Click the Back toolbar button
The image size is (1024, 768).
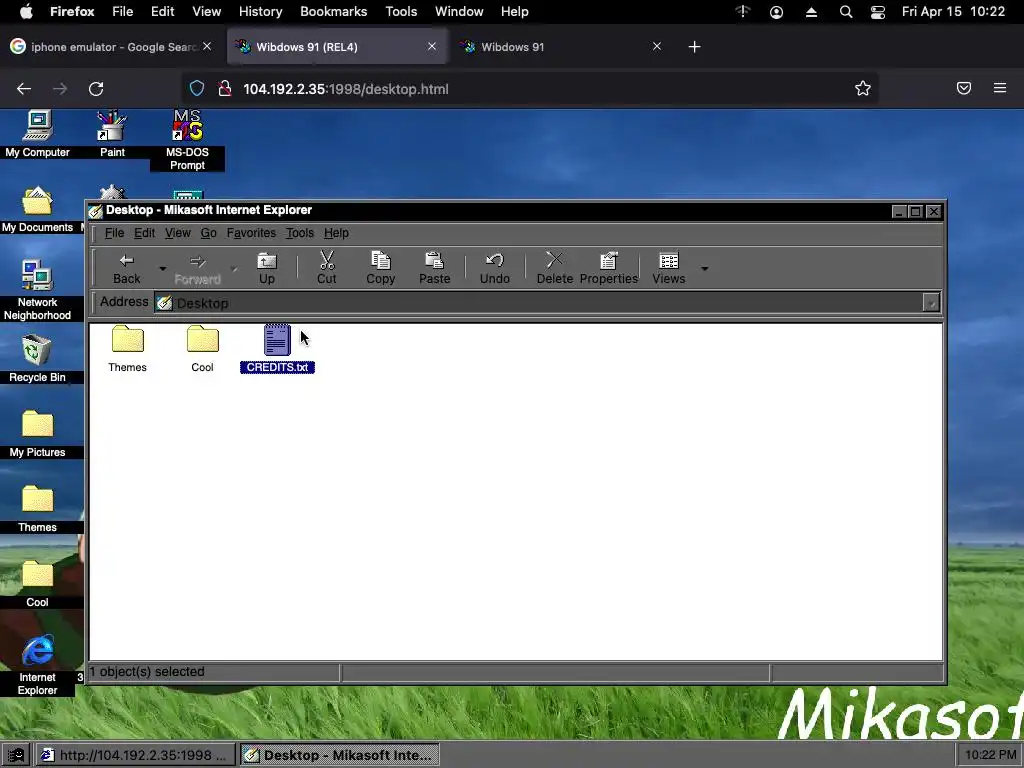127,268
